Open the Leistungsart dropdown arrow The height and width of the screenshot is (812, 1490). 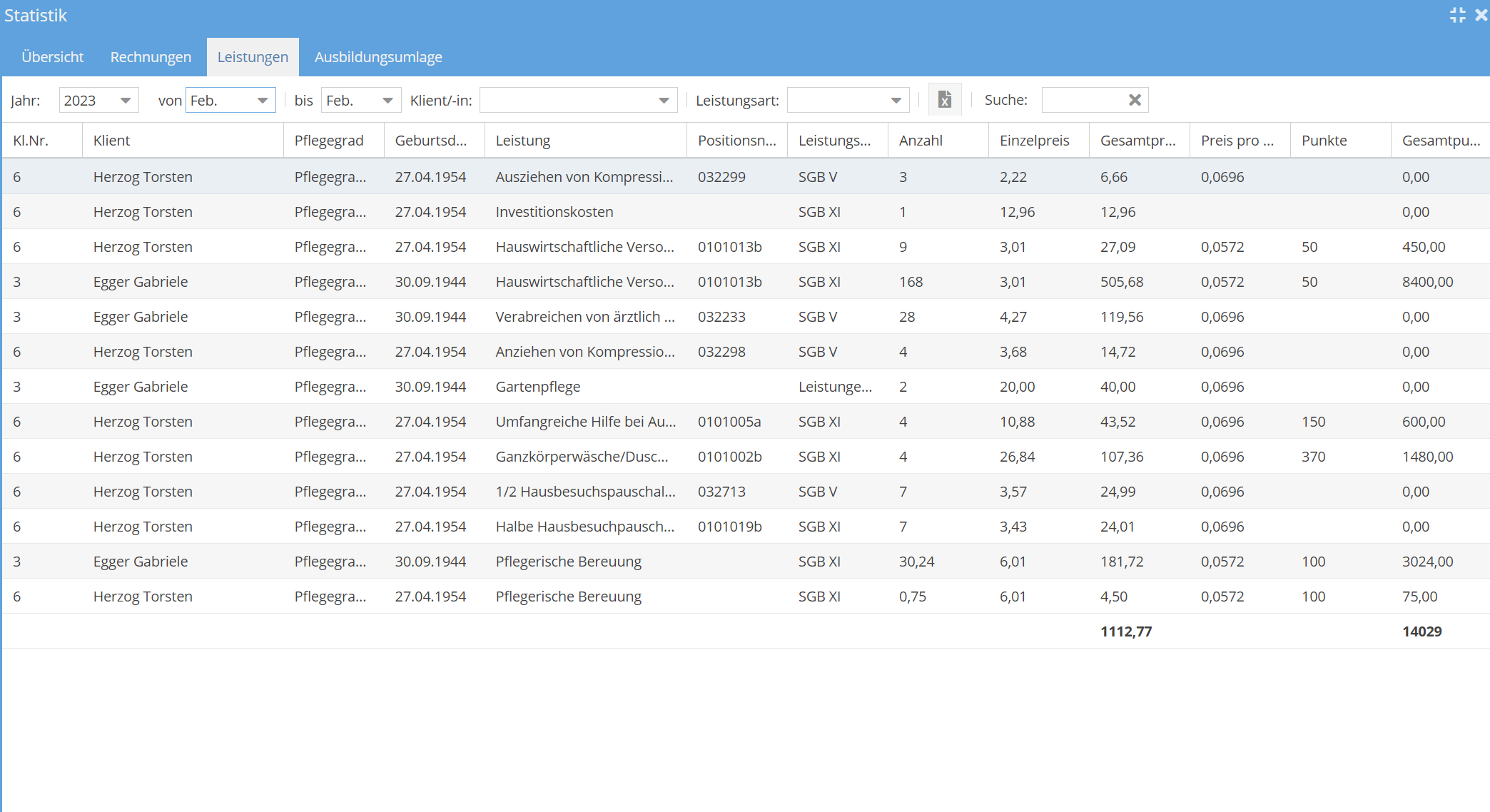pos(896,101)
